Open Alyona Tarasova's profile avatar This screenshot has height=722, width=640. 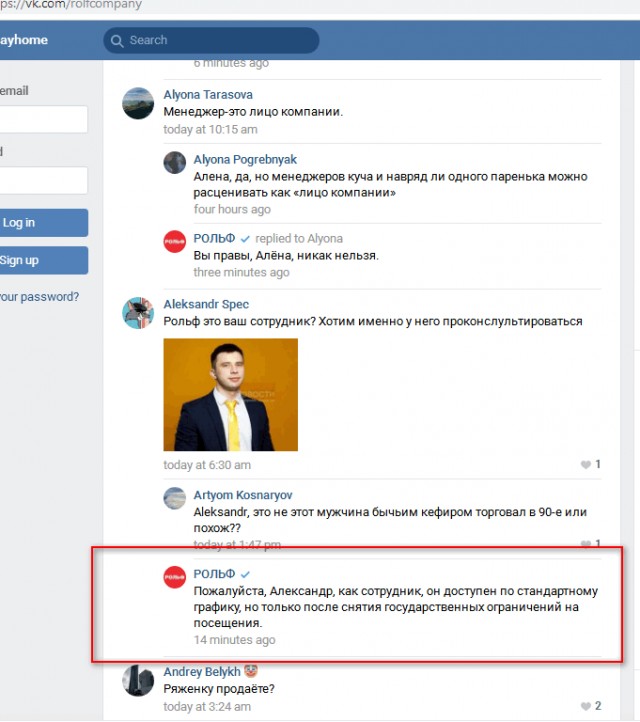(138, 103)
